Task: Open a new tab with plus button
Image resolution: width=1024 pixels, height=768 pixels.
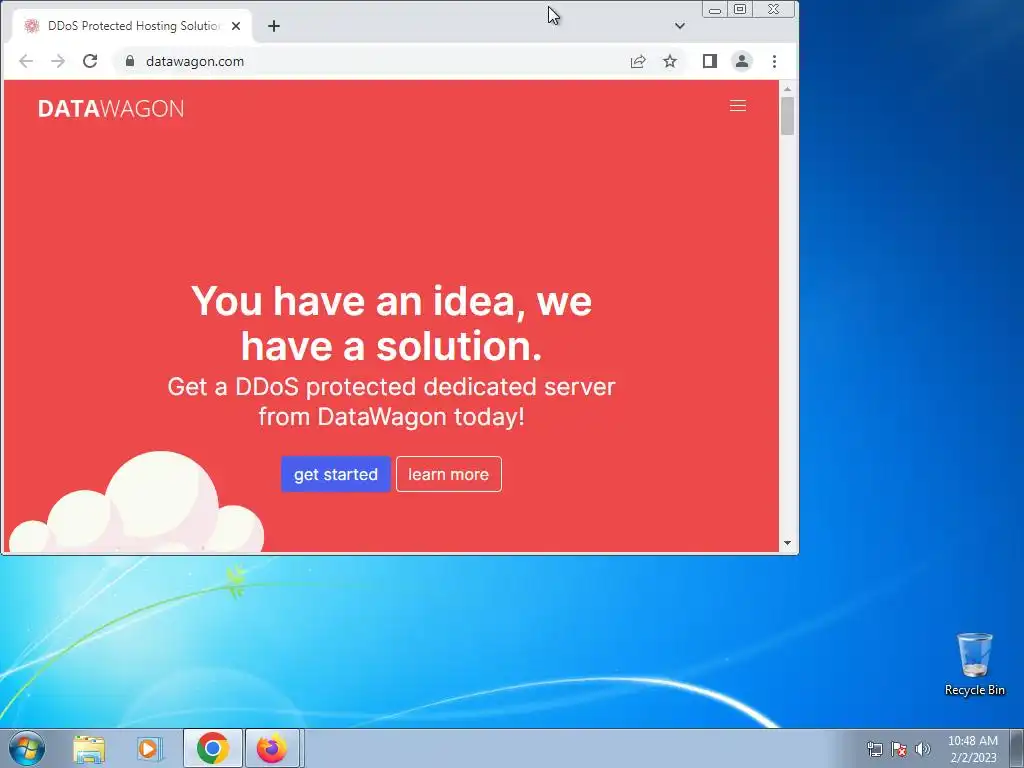Action: pyautogui.click(x=274, y=26)
